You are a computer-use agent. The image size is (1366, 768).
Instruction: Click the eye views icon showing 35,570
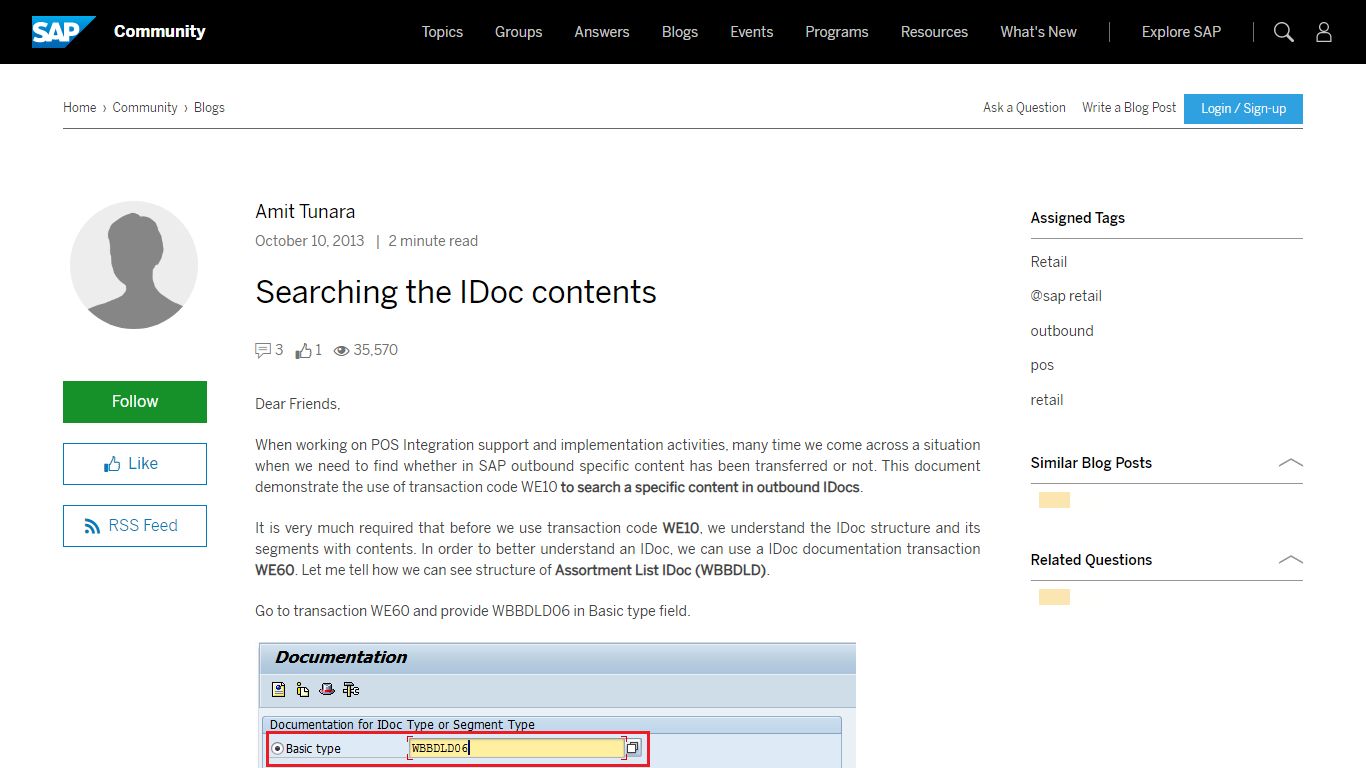[x=341, y=351]
